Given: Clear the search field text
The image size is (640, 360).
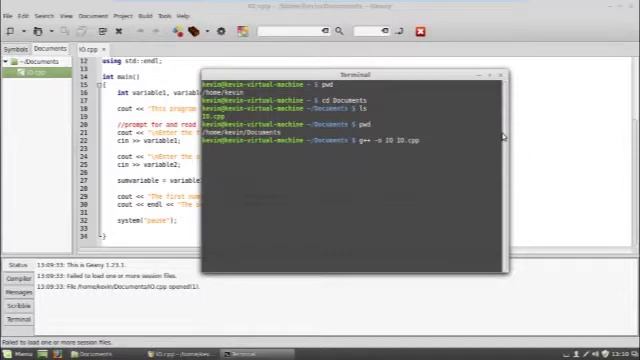Looking at the screenshot, I should coord(325,31).
